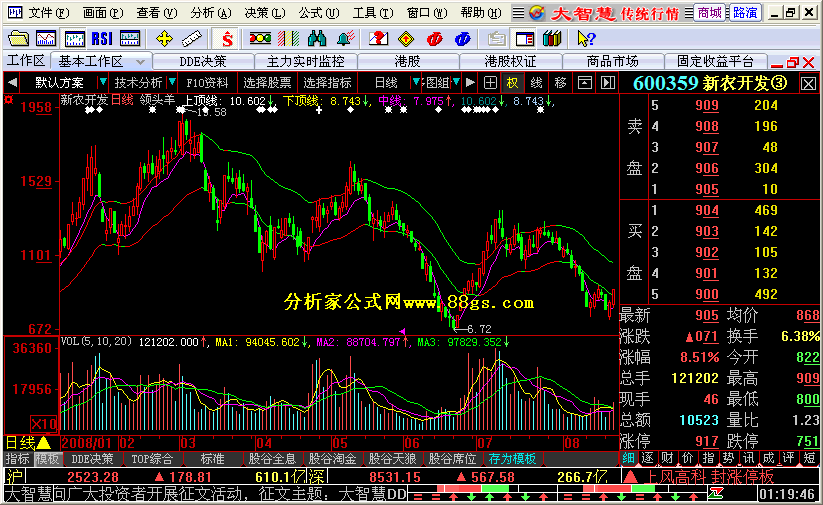This screenshot has height=505, width=823.
Task: Click the left arrow before 默认方案
Action: [12, 82]
